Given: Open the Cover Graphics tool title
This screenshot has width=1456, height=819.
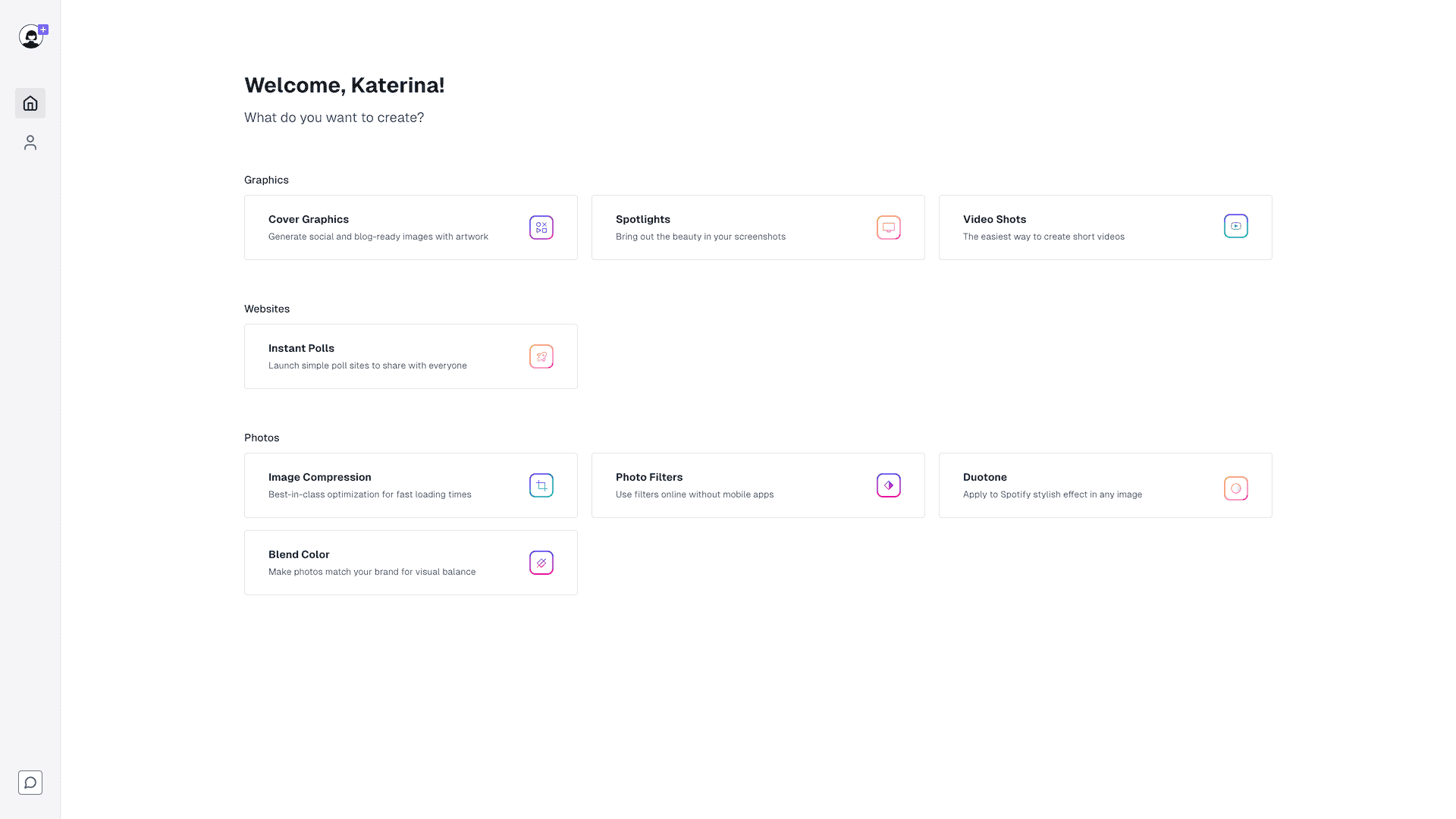Looking at the screenshot, I should tap(309, 219).
